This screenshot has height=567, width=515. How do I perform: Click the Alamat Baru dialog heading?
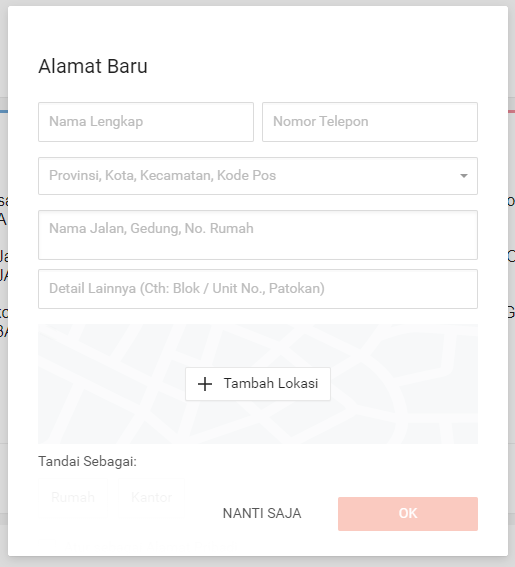point(93,66)
